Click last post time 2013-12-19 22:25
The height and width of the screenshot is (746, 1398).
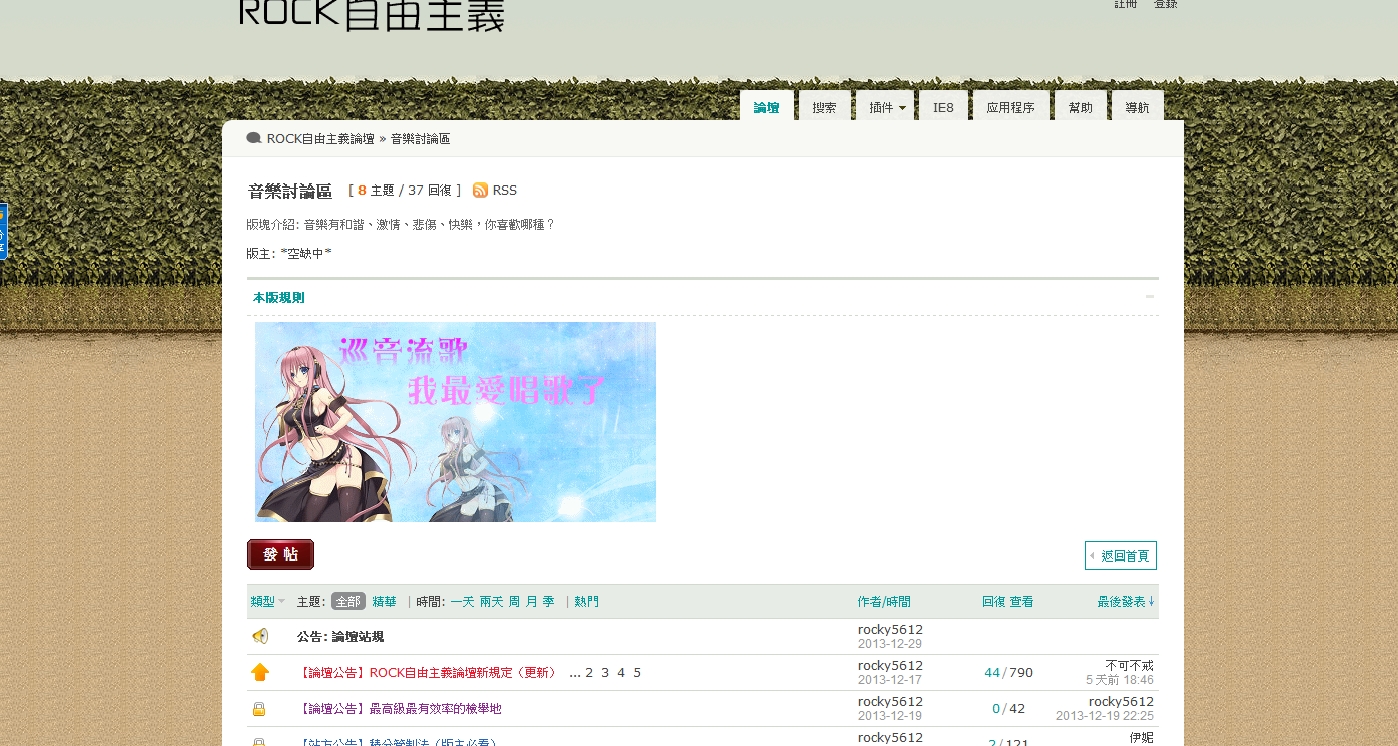pyautogui.click(x=1105, y=716)
